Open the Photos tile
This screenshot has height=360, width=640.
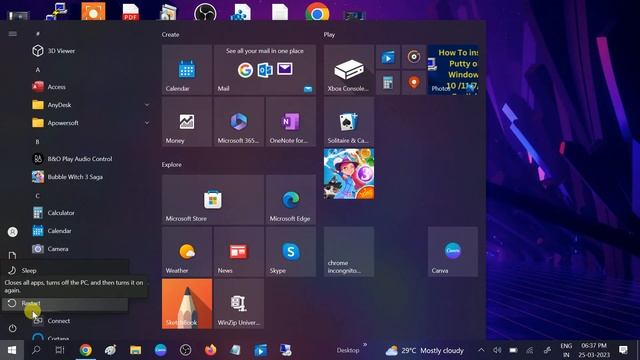coord(453,70)
